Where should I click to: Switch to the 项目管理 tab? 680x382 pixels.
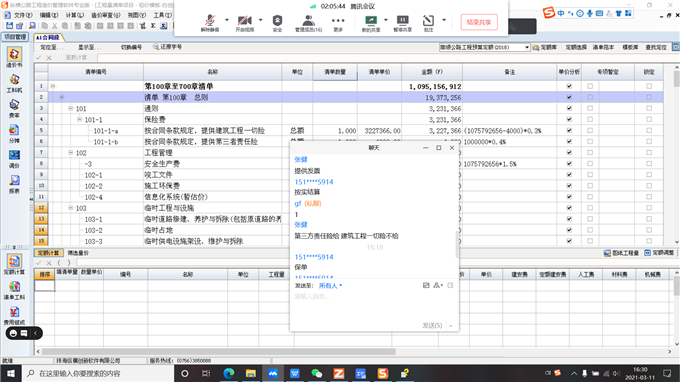click(15, 37)
